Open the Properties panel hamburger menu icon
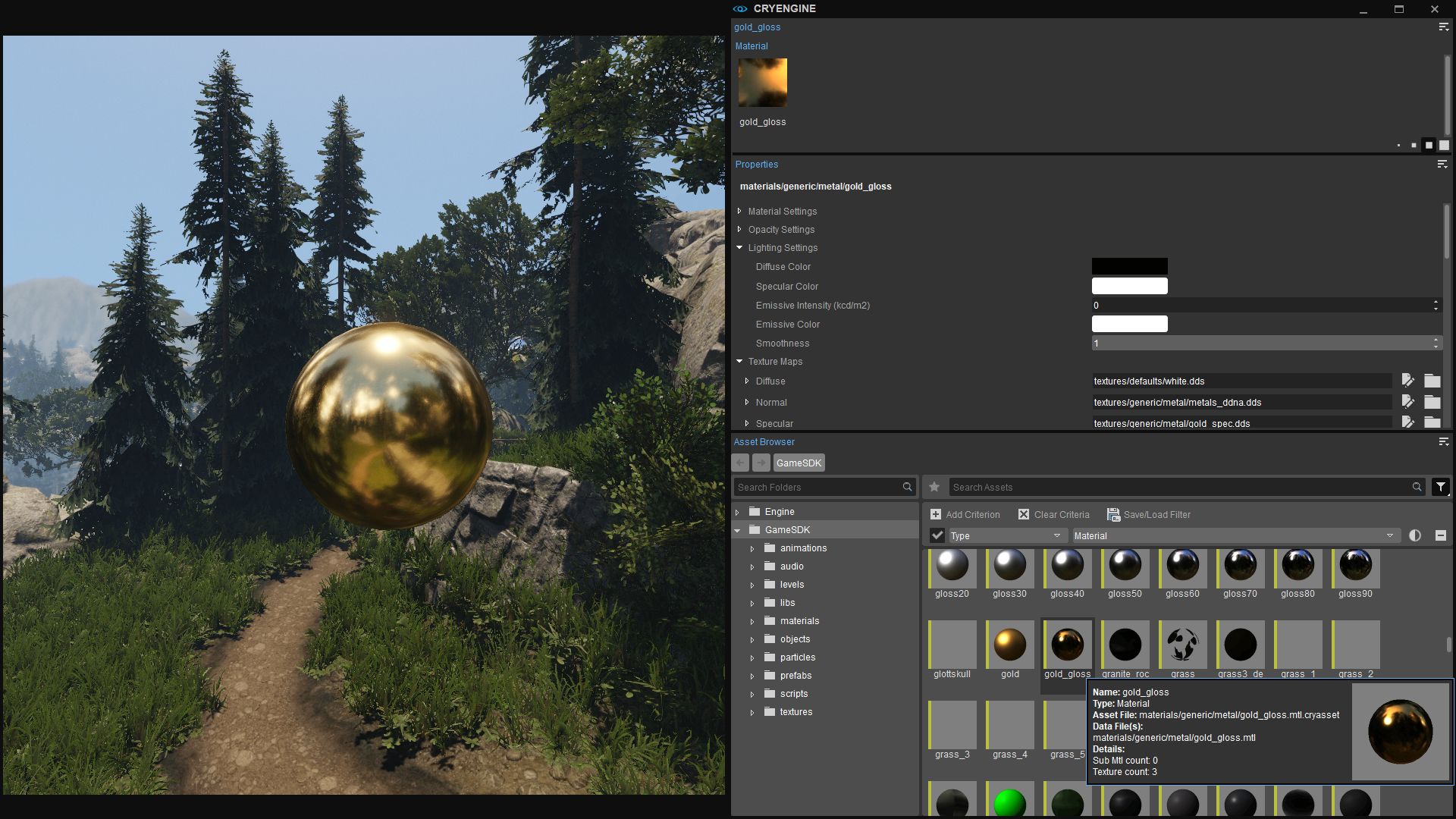 tap(1442, 165)
